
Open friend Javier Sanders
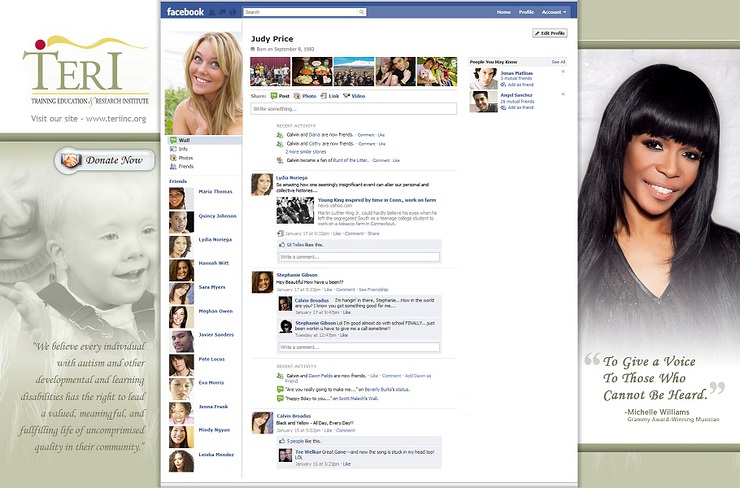click(216, 335)
